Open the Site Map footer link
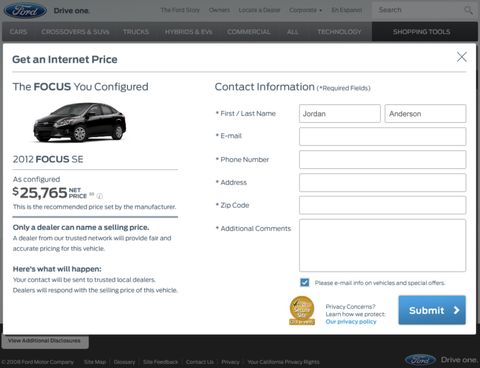The width and height of the screenshot is (480, 368). pos(95,362)
